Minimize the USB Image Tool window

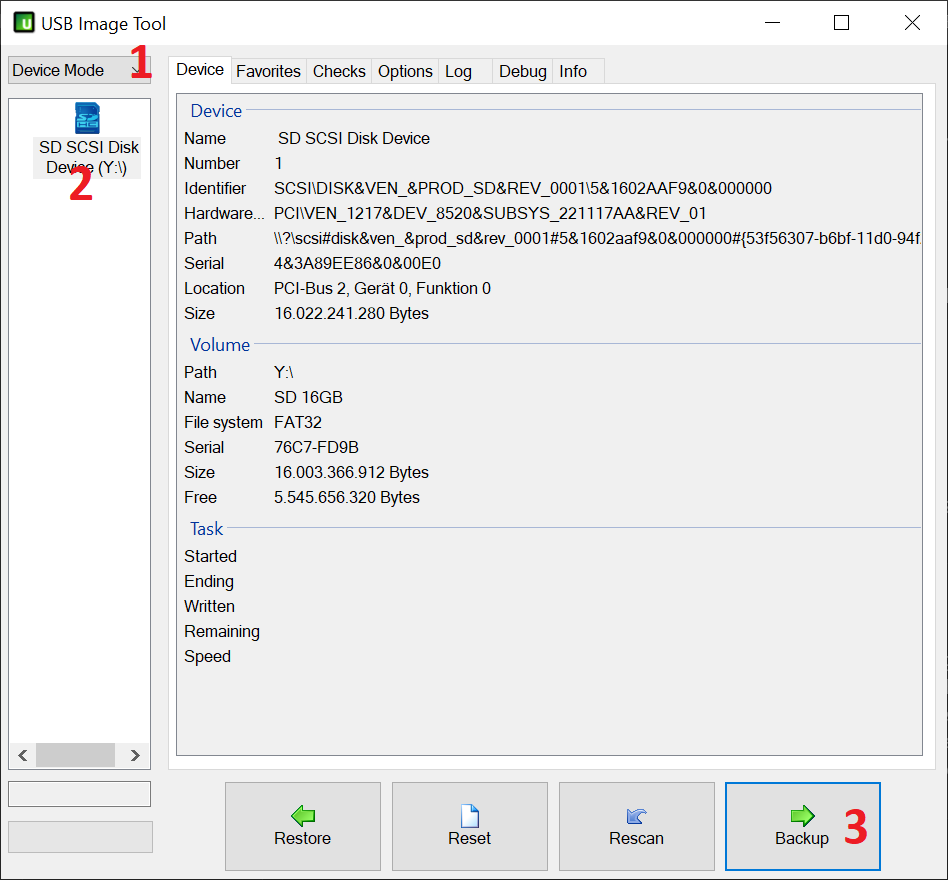tap(772, 23)
